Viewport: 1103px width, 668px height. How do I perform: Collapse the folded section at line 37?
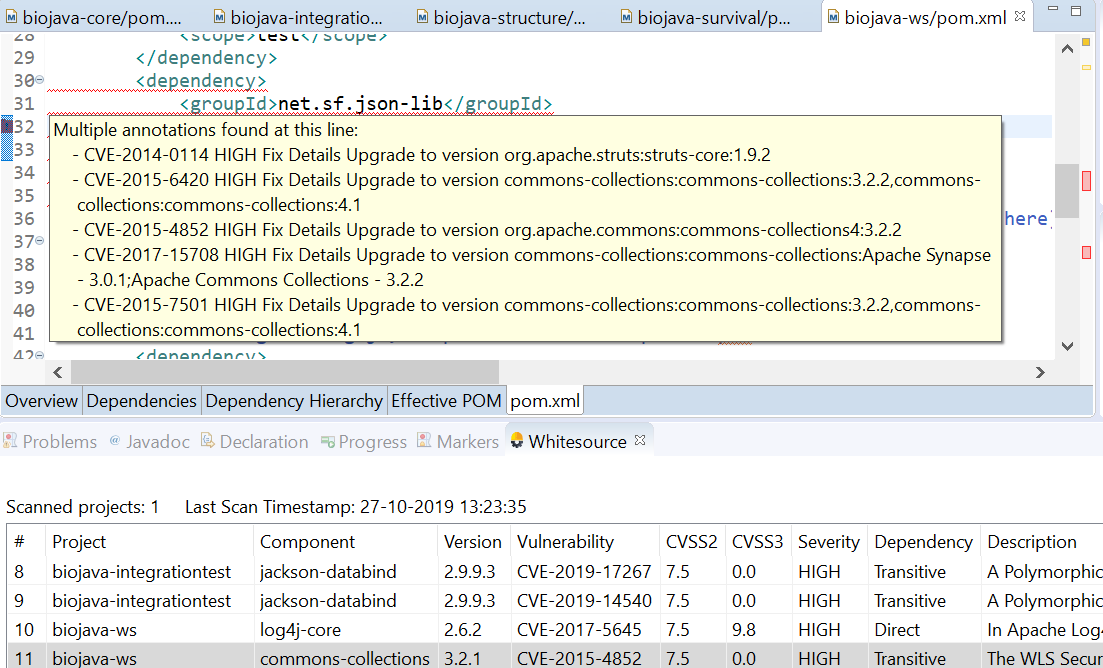pyautogui.click(x=40, y=241)
